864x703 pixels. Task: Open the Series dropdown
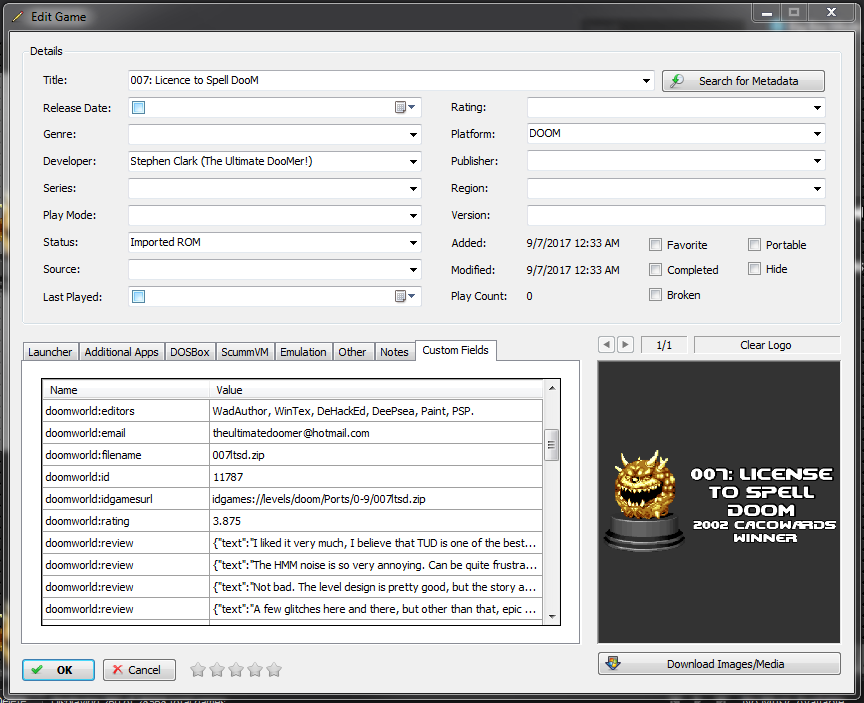413,188
